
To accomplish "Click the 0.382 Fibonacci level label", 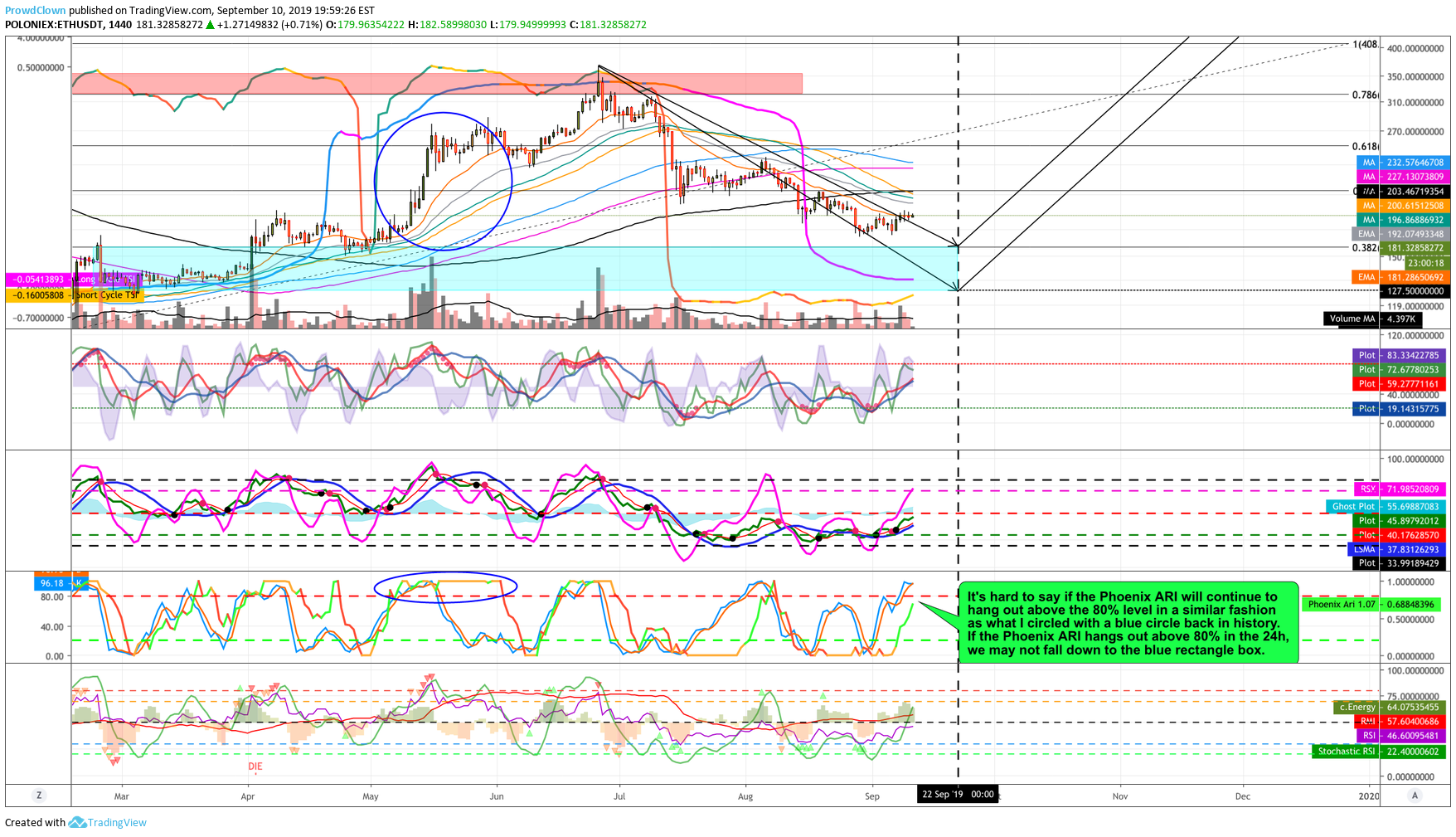I will tap(1365, 248).
